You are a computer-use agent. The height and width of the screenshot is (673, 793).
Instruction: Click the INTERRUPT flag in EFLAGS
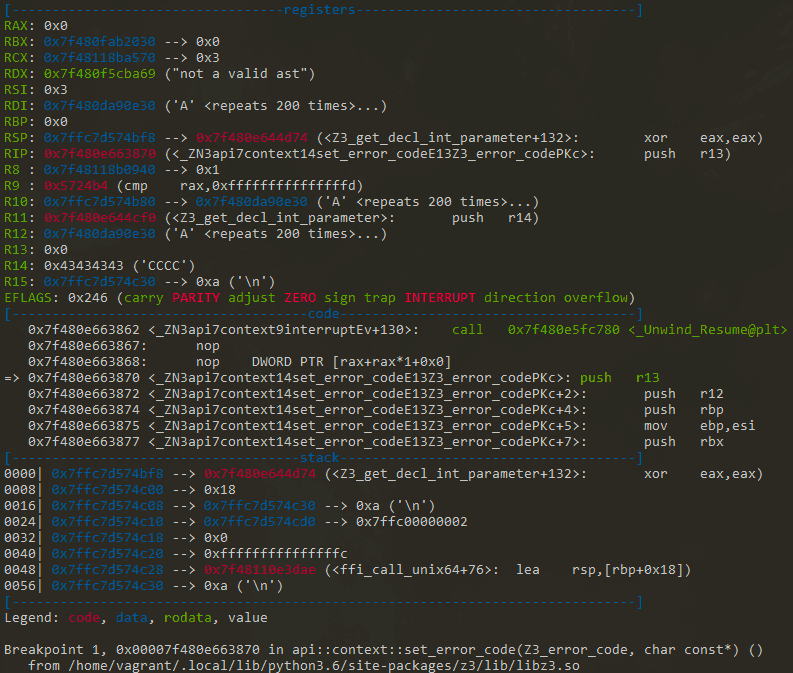tap(439, 298)
